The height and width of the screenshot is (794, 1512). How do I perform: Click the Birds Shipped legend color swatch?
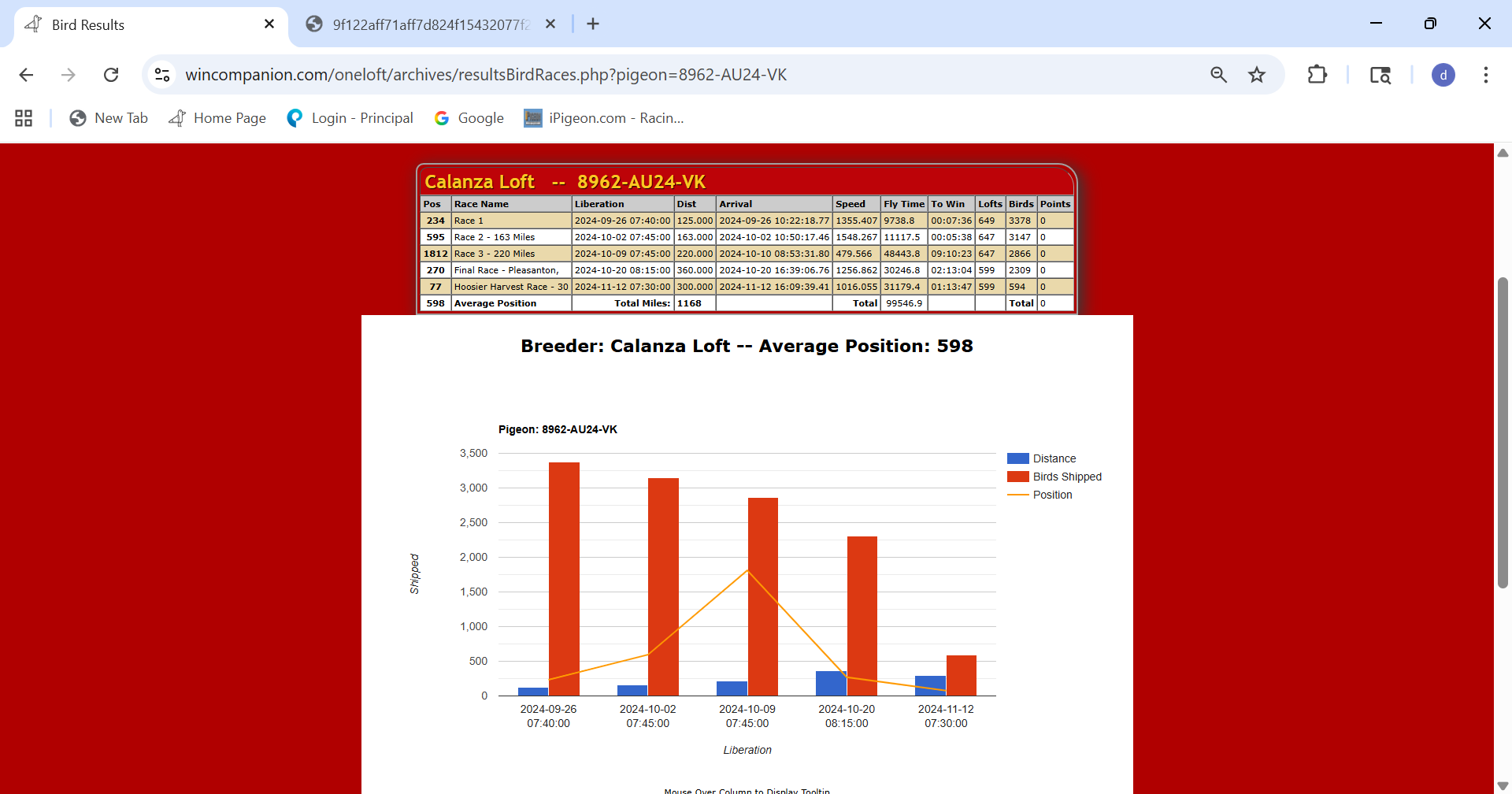(x=1017, y=477)
